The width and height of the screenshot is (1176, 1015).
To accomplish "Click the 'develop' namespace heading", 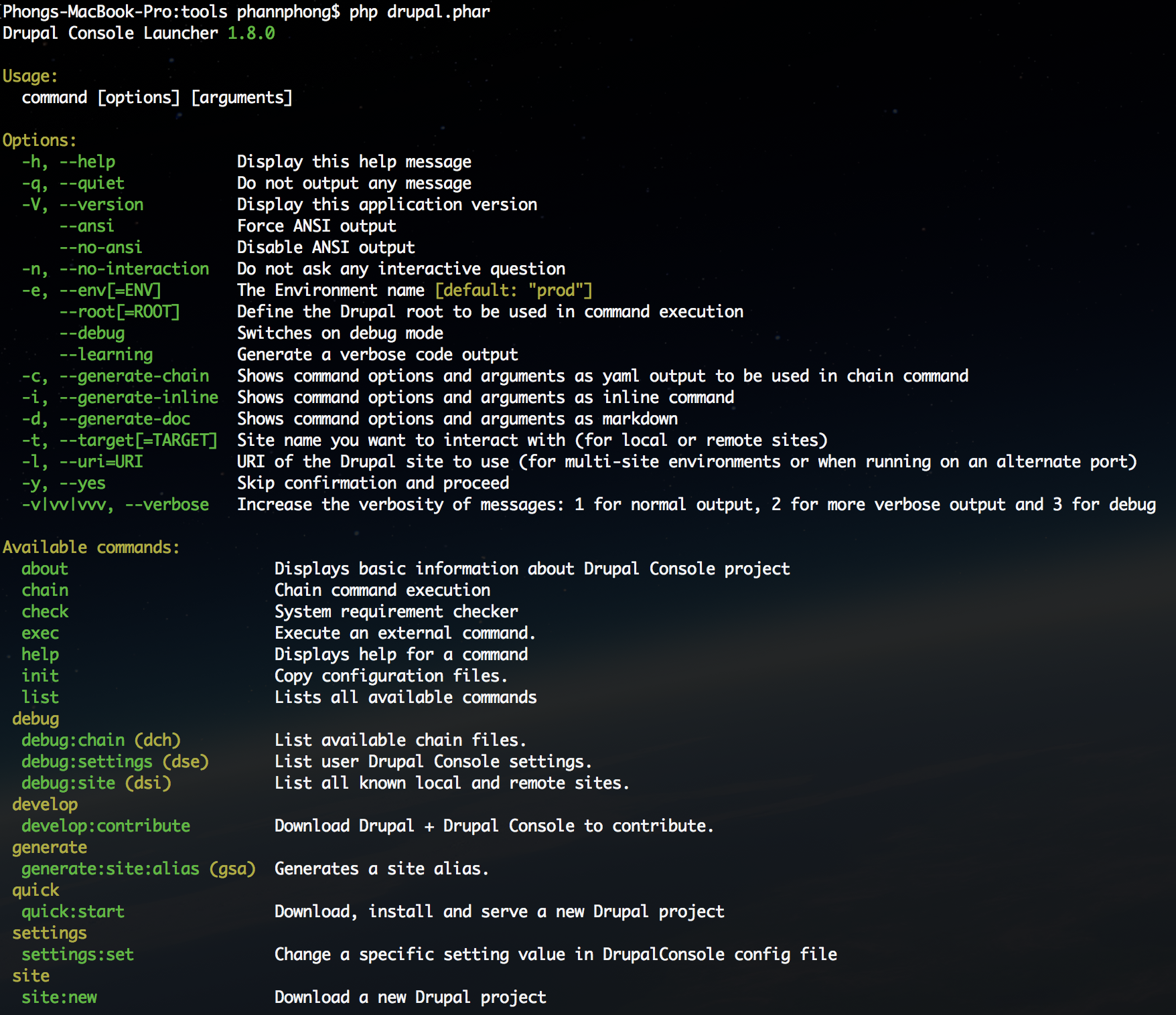I will (45, 805).
